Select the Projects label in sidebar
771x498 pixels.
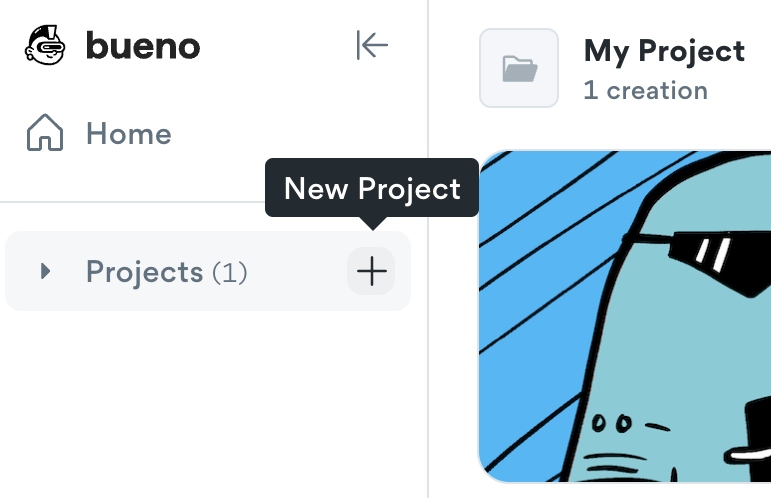pyautogui.click(x=144, y=271)
